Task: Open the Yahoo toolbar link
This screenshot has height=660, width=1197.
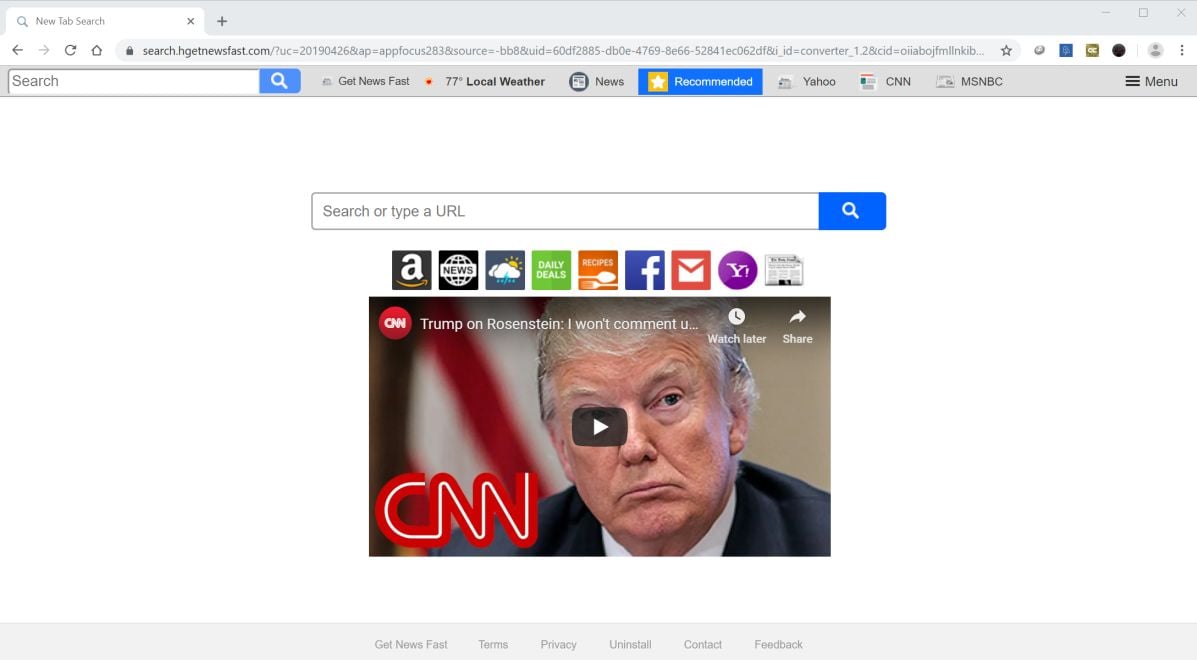Action: [x=807, y=82]
